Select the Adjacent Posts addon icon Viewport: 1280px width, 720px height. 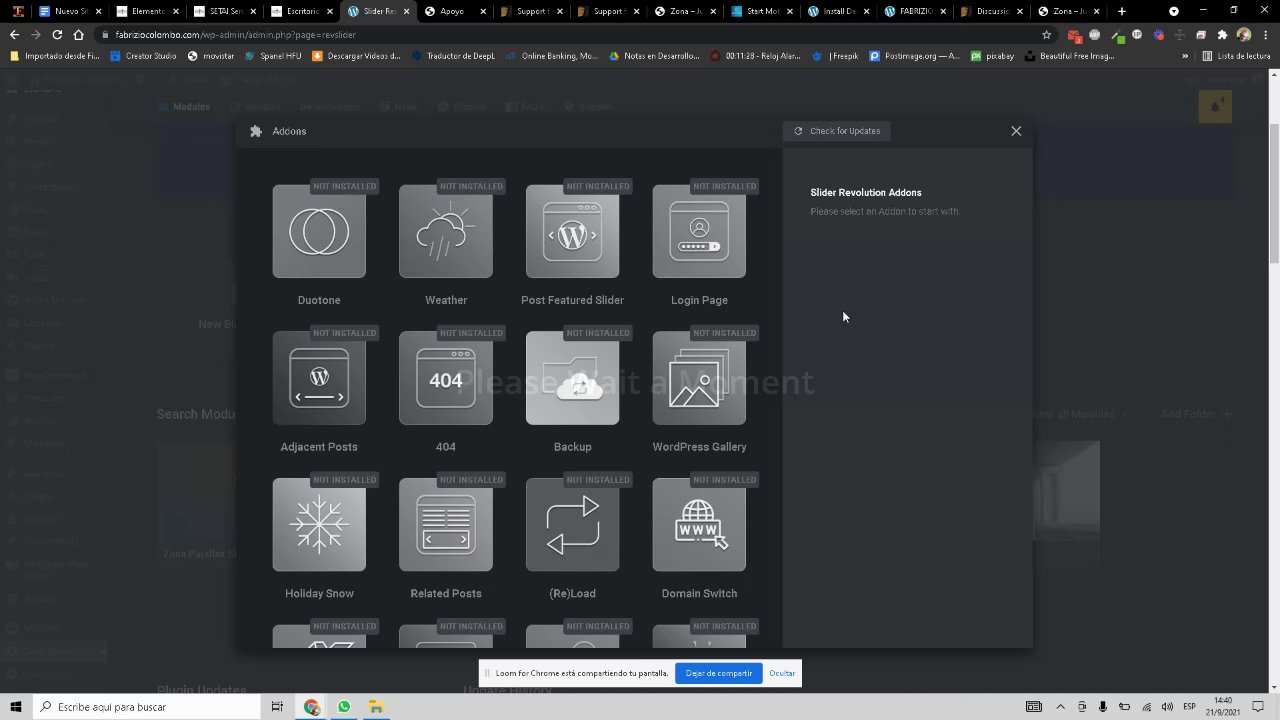[x=319, y=378]
